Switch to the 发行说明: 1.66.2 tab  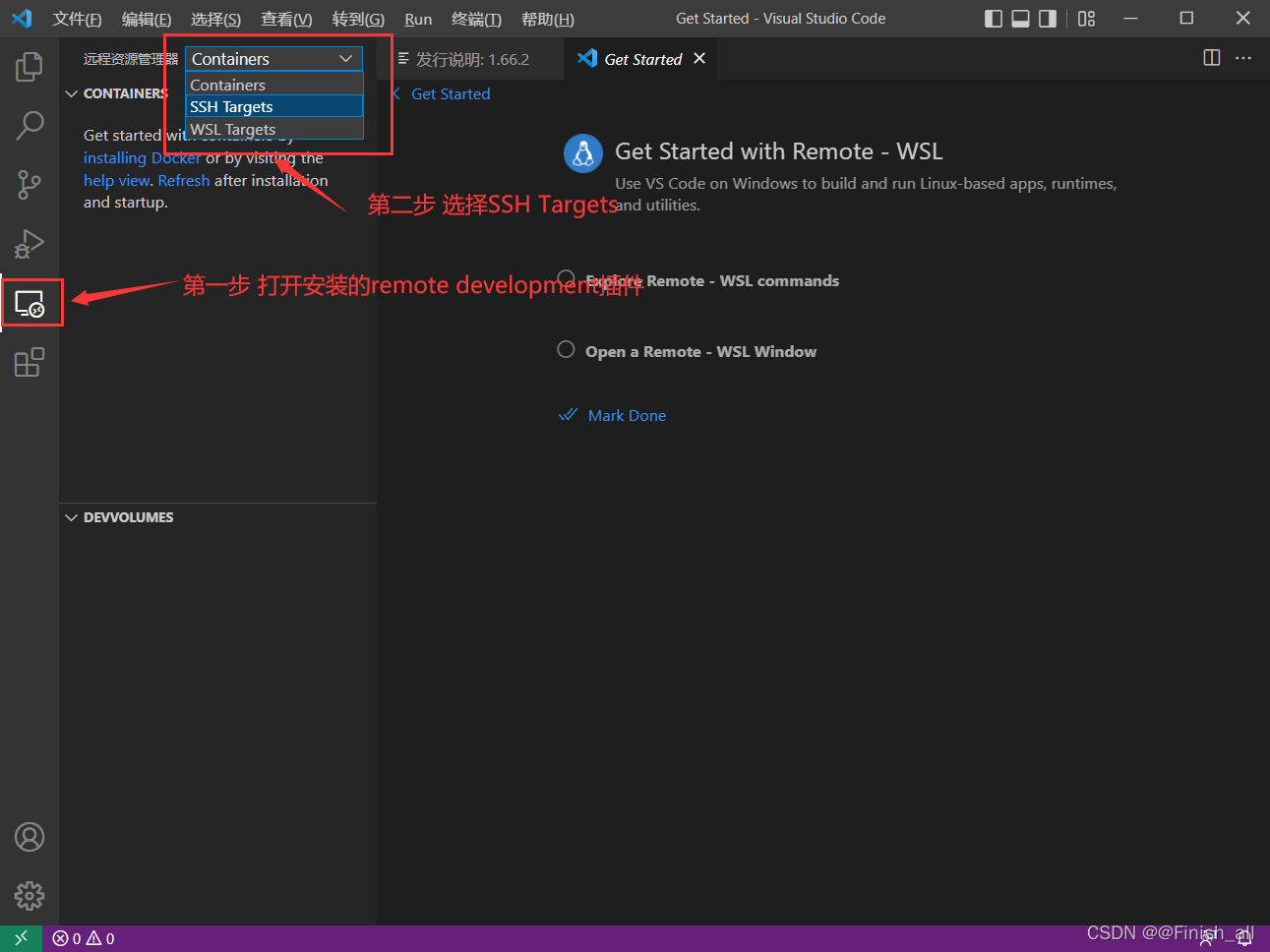pos(470,59)
